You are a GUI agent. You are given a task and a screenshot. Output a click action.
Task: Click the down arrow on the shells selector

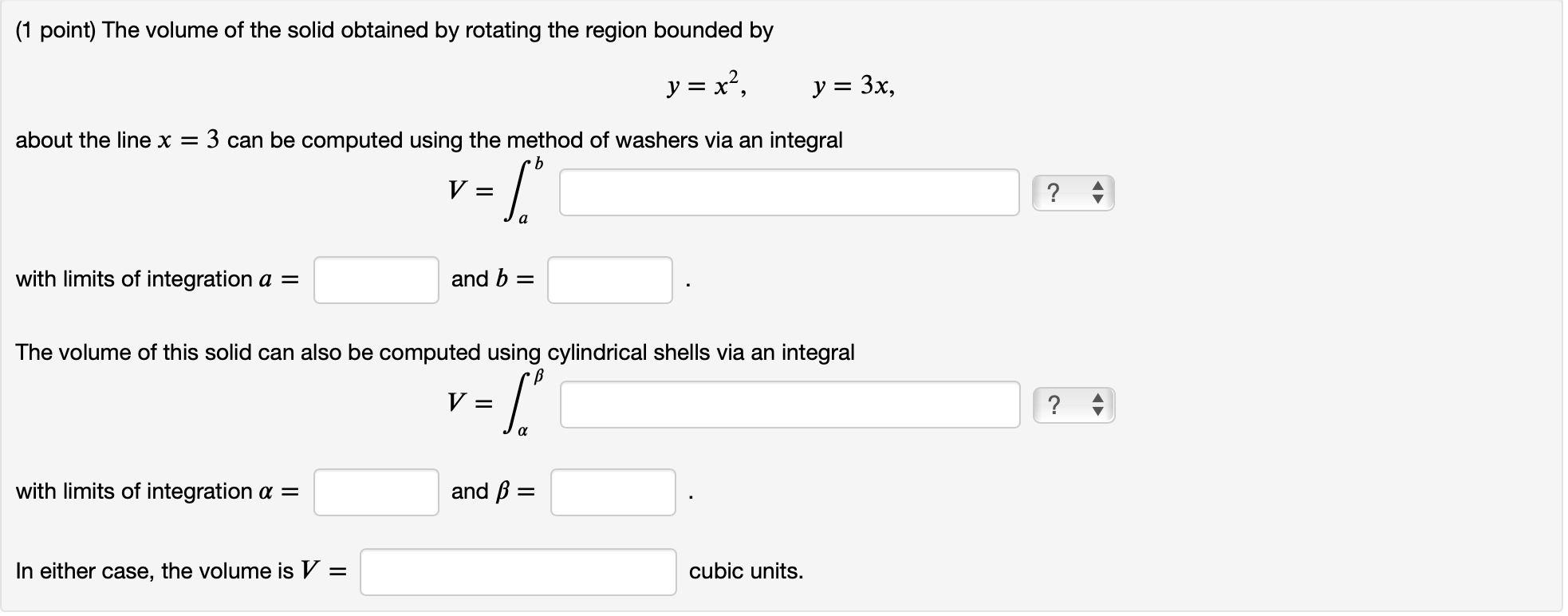tap(1097, 411)
